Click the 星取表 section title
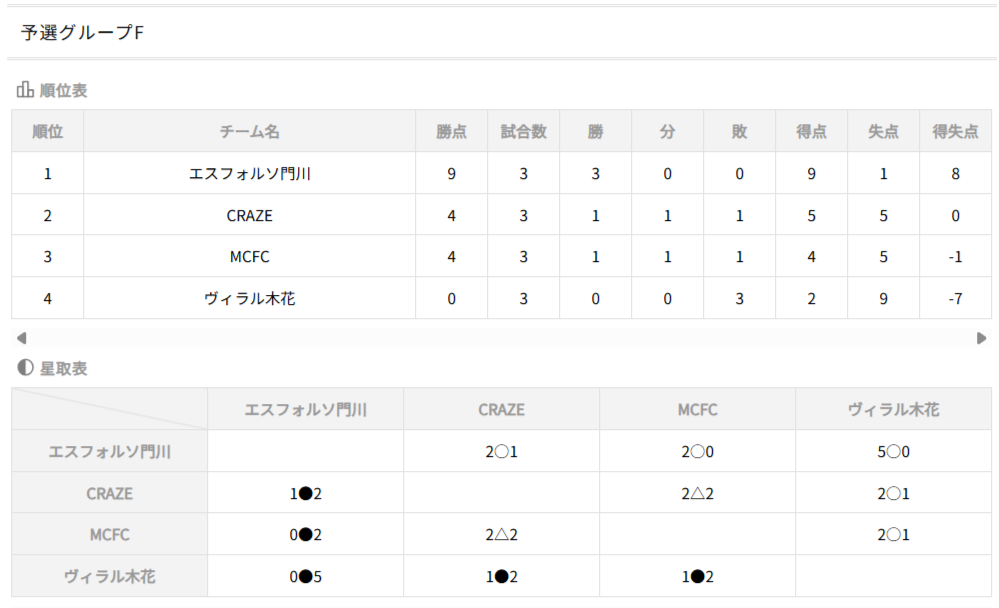Viewport: 999px width, 608px height. tap(63, 368)
